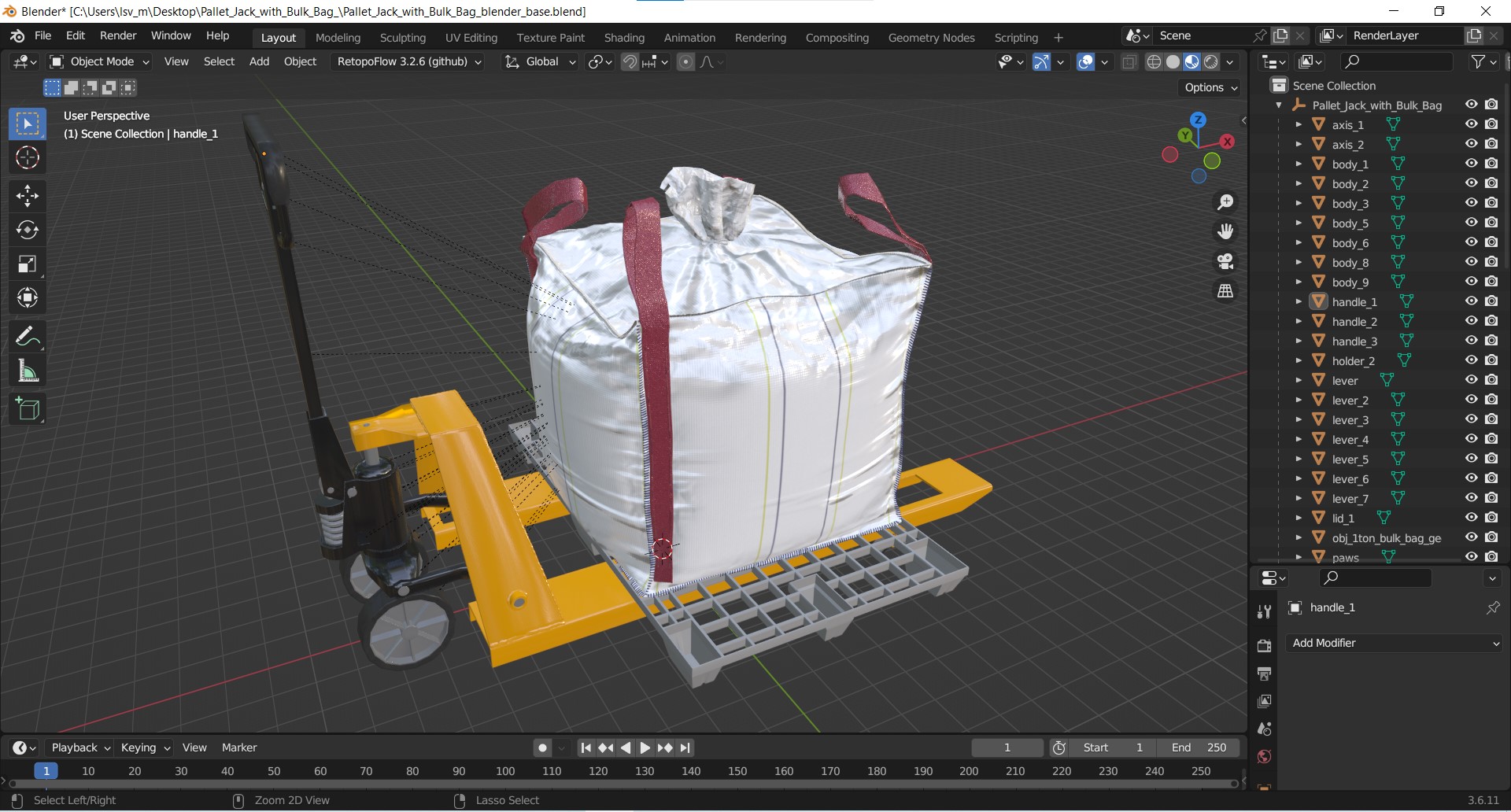The width and height of the screenshot is (1511, 812).
Task: Switch to rendered viewport shading
Action: pyautogui.click(x=1211, y=62)
